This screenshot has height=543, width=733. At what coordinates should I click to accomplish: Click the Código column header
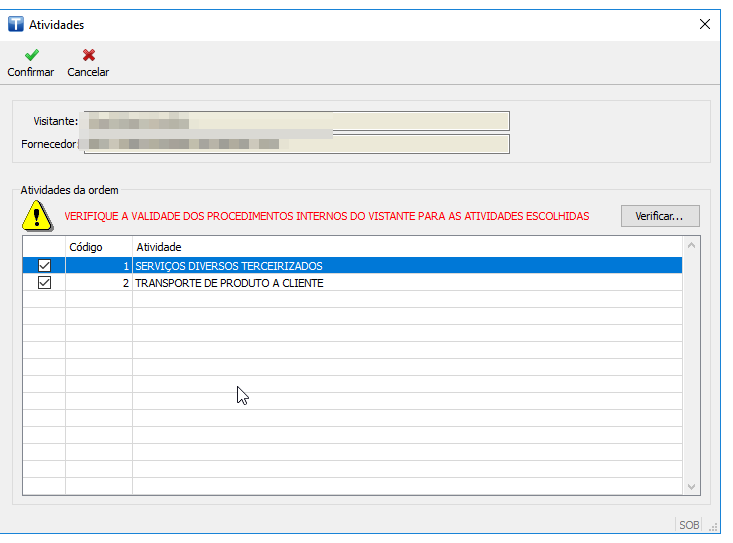coord(98,246)
